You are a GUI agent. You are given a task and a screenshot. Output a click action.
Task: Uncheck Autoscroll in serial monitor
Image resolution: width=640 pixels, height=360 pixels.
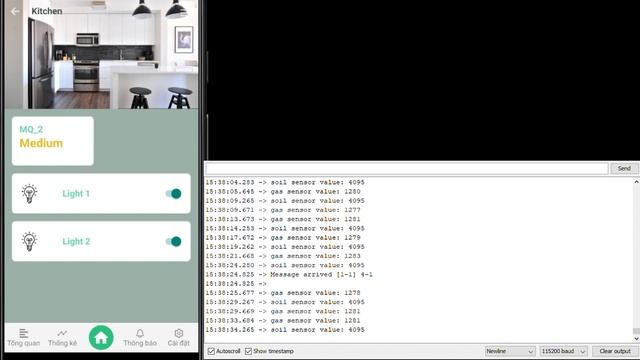(211, 351)
